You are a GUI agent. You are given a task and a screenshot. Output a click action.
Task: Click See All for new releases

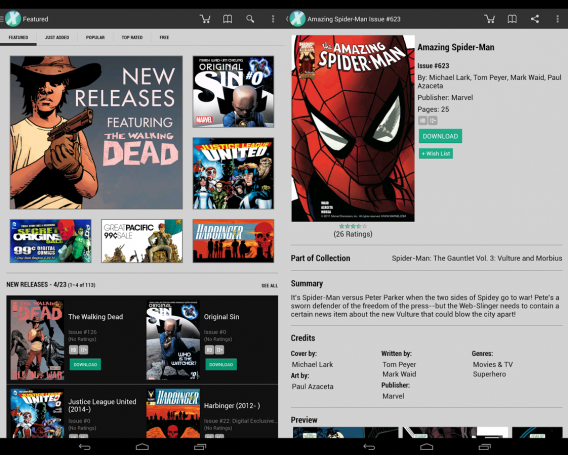[270, 286]
